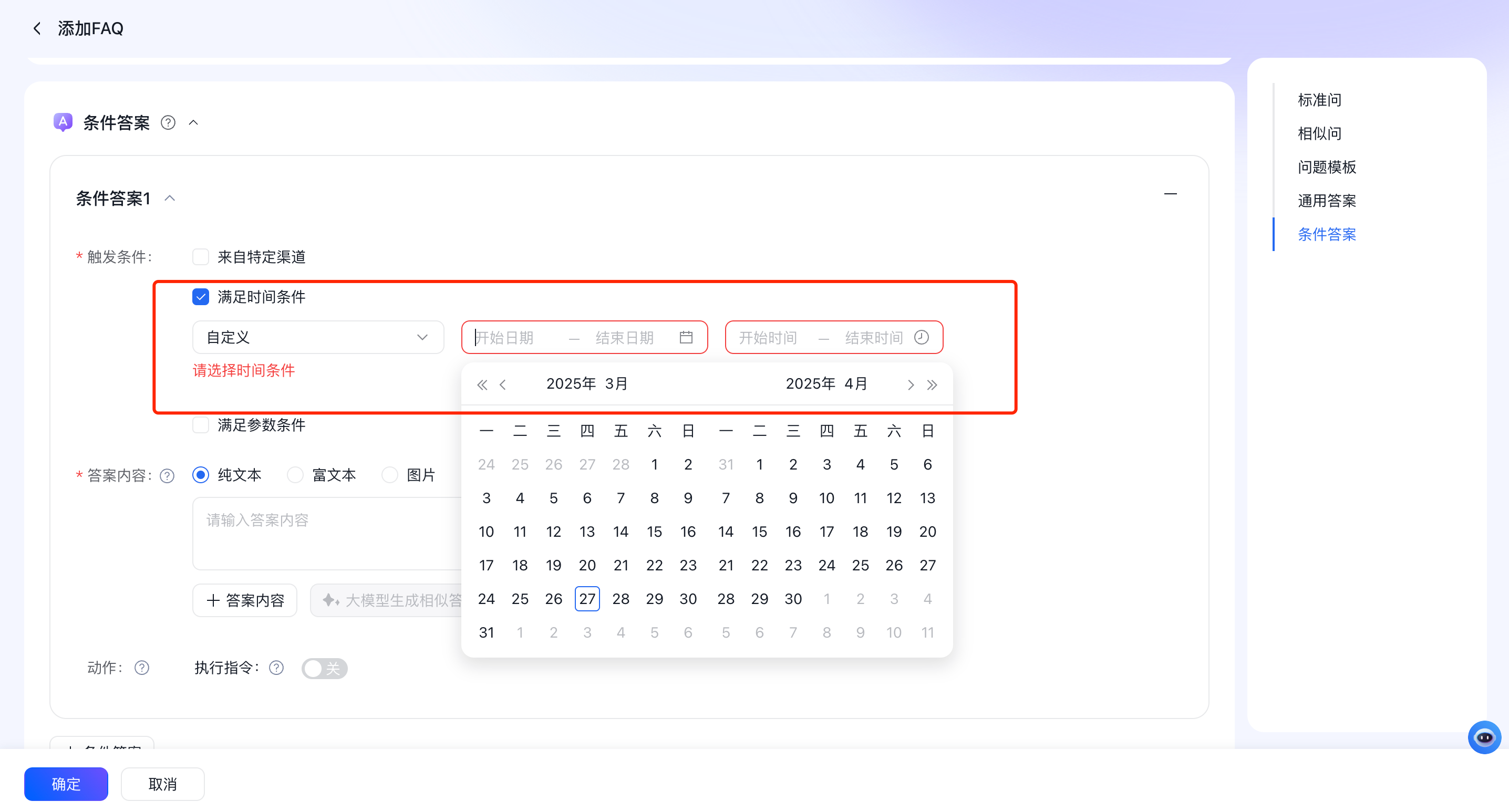Enable the 来自特定渠道 checkbox
The image size is (1509, 812).
[x=201, y=256]
